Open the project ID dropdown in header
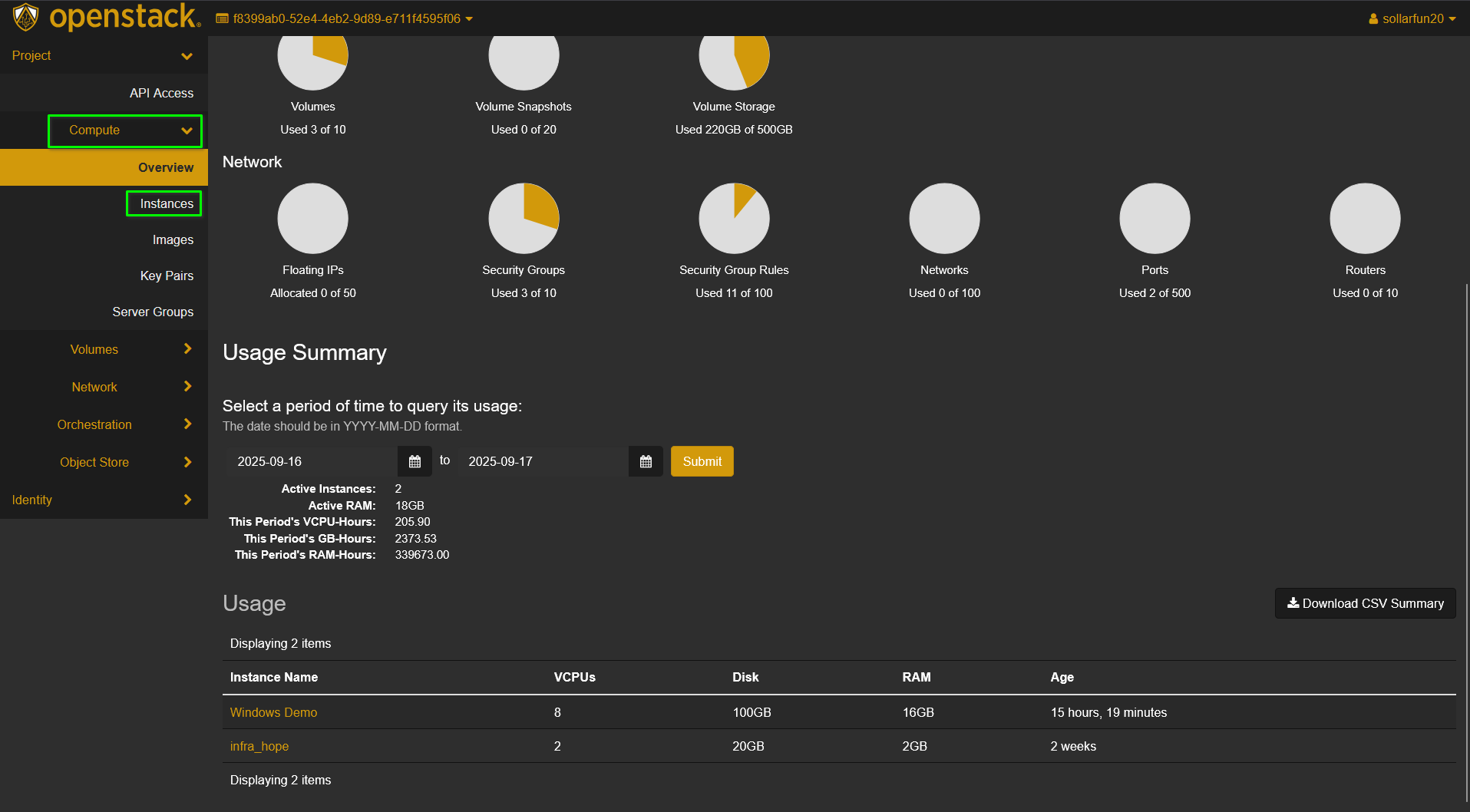Image resolution: width=1470 pixels, height=812 pixels. tap(345, 18)
